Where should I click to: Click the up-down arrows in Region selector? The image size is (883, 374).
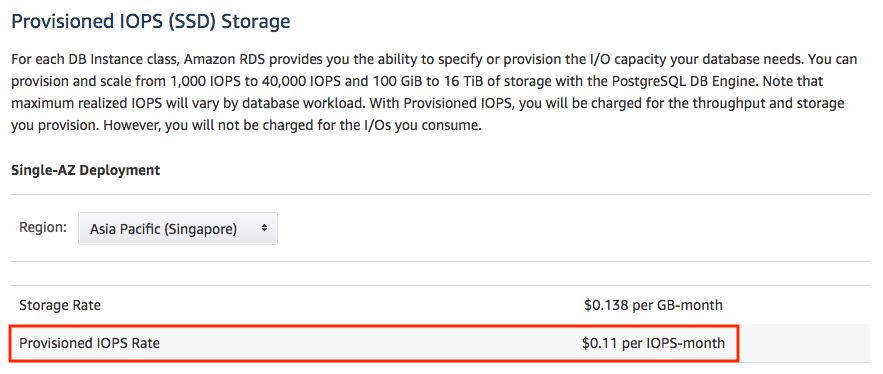pos(265,229)
